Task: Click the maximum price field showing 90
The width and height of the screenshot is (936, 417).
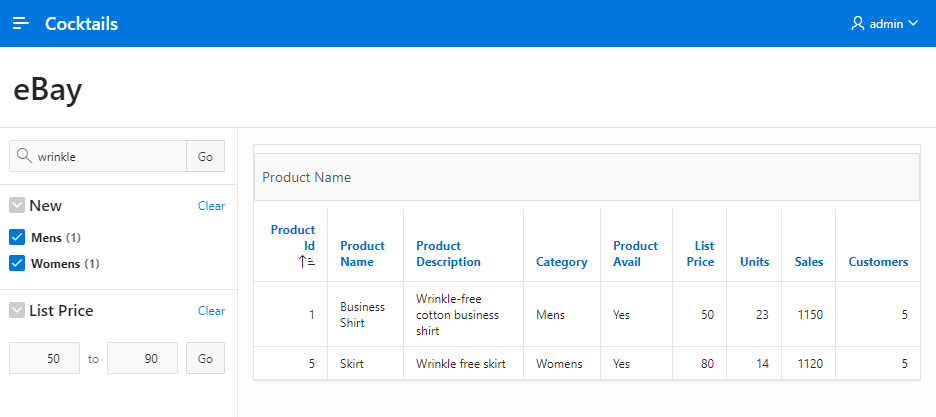Action: click(x=143, y=358)
